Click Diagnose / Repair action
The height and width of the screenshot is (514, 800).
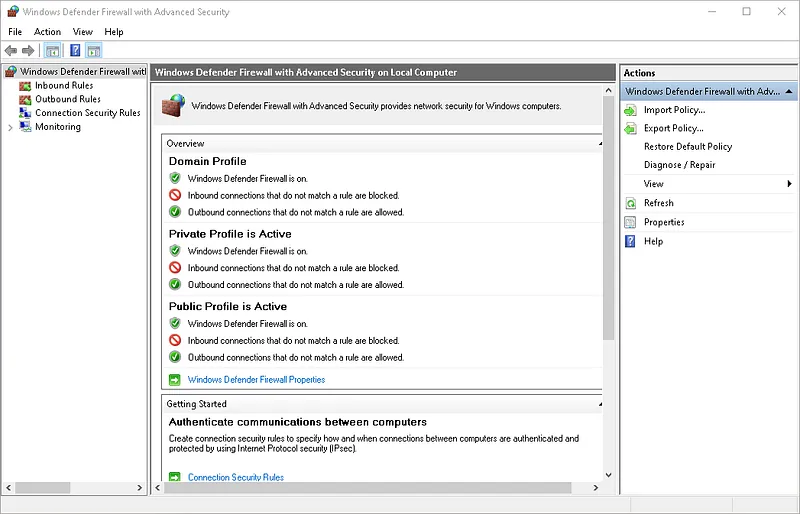680,165
